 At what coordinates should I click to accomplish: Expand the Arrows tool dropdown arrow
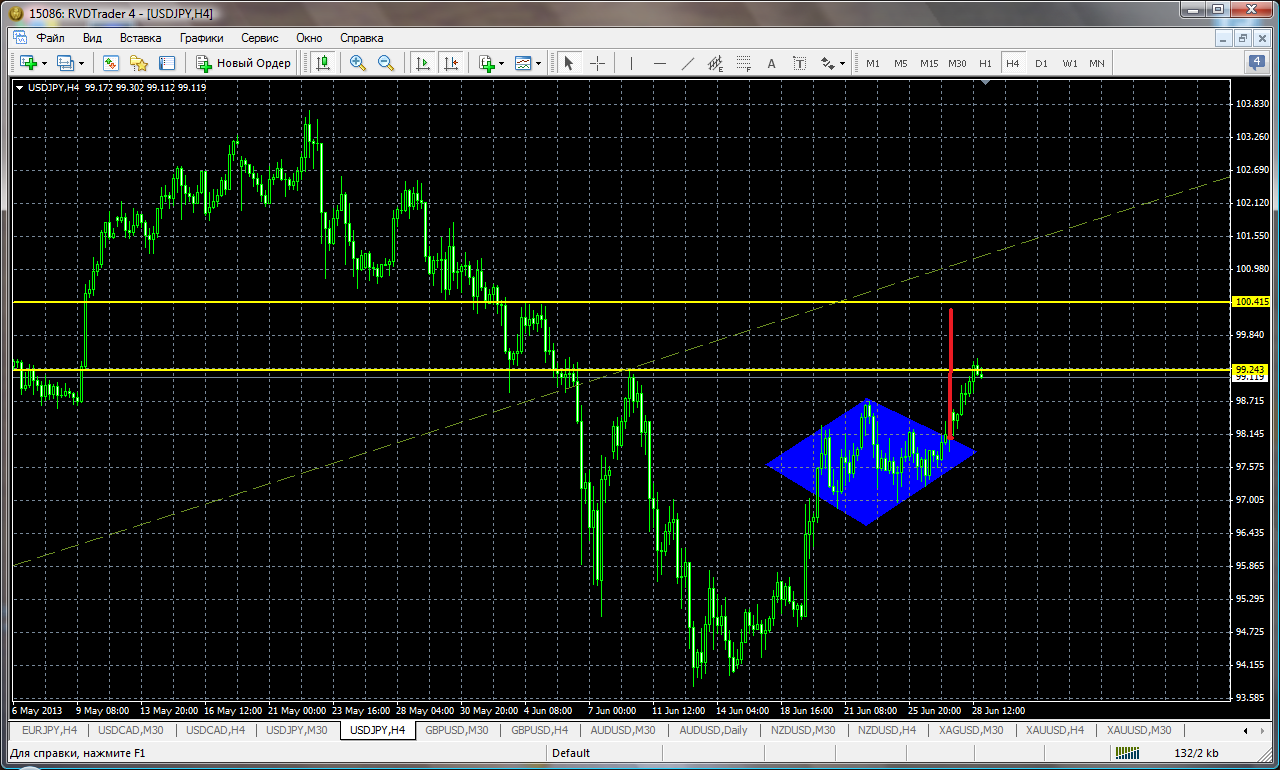[843, 63]
